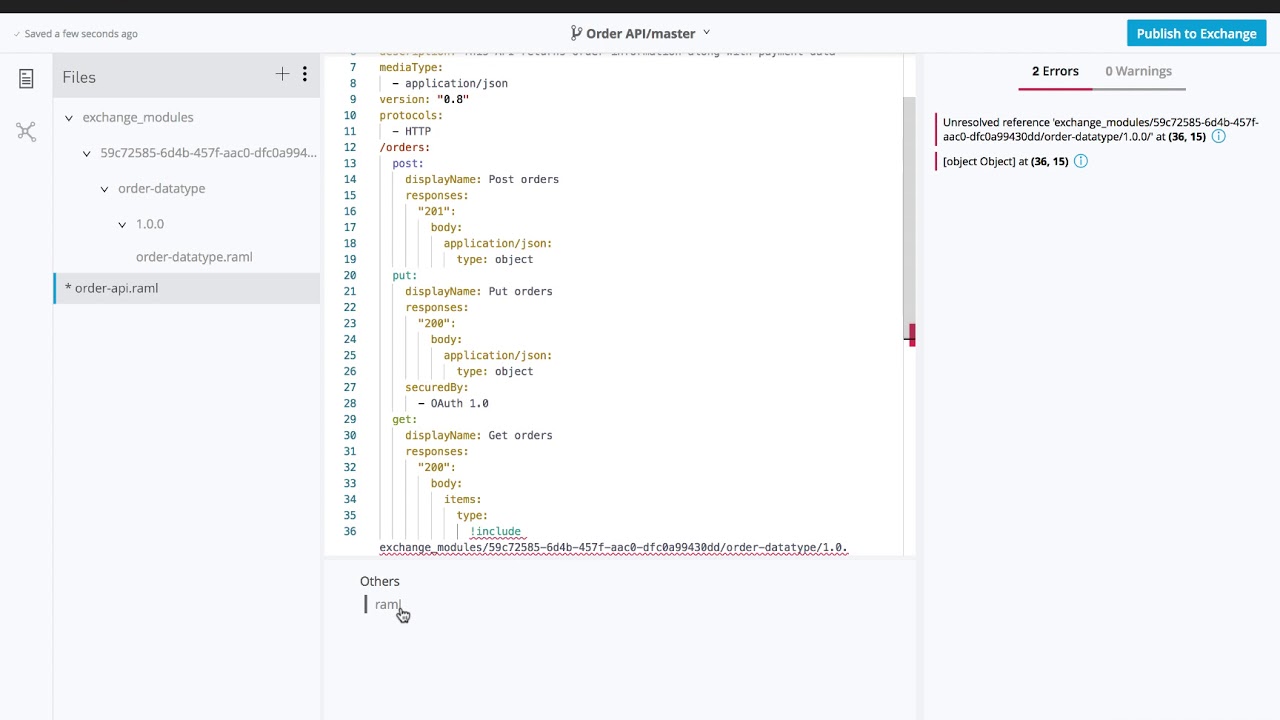Switch to the 0 Warnings tab
Screen dimensions: 1280x720
[x=1138, y=71]
